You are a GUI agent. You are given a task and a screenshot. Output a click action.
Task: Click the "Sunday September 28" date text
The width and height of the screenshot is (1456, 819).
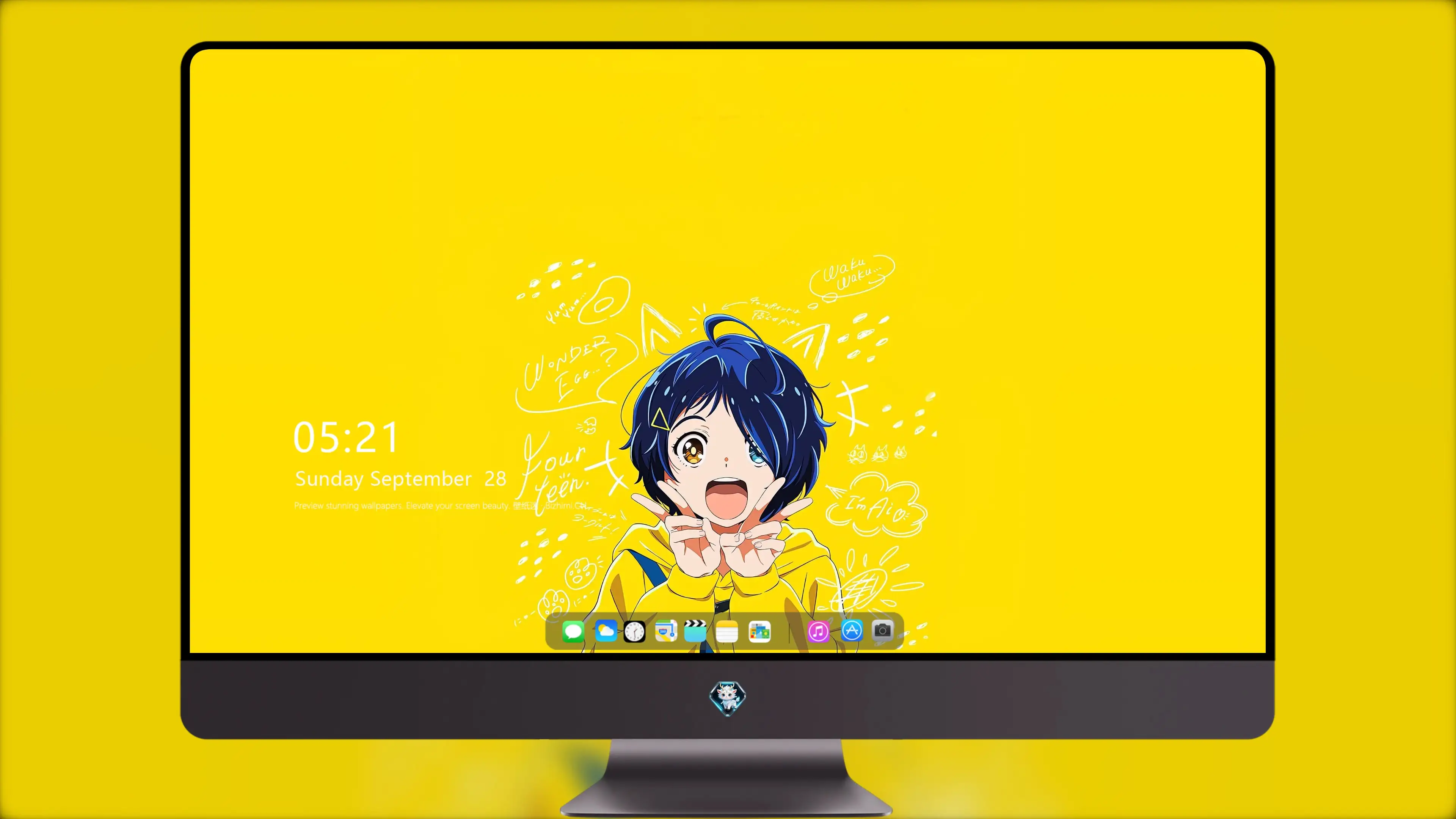[400, 479]
